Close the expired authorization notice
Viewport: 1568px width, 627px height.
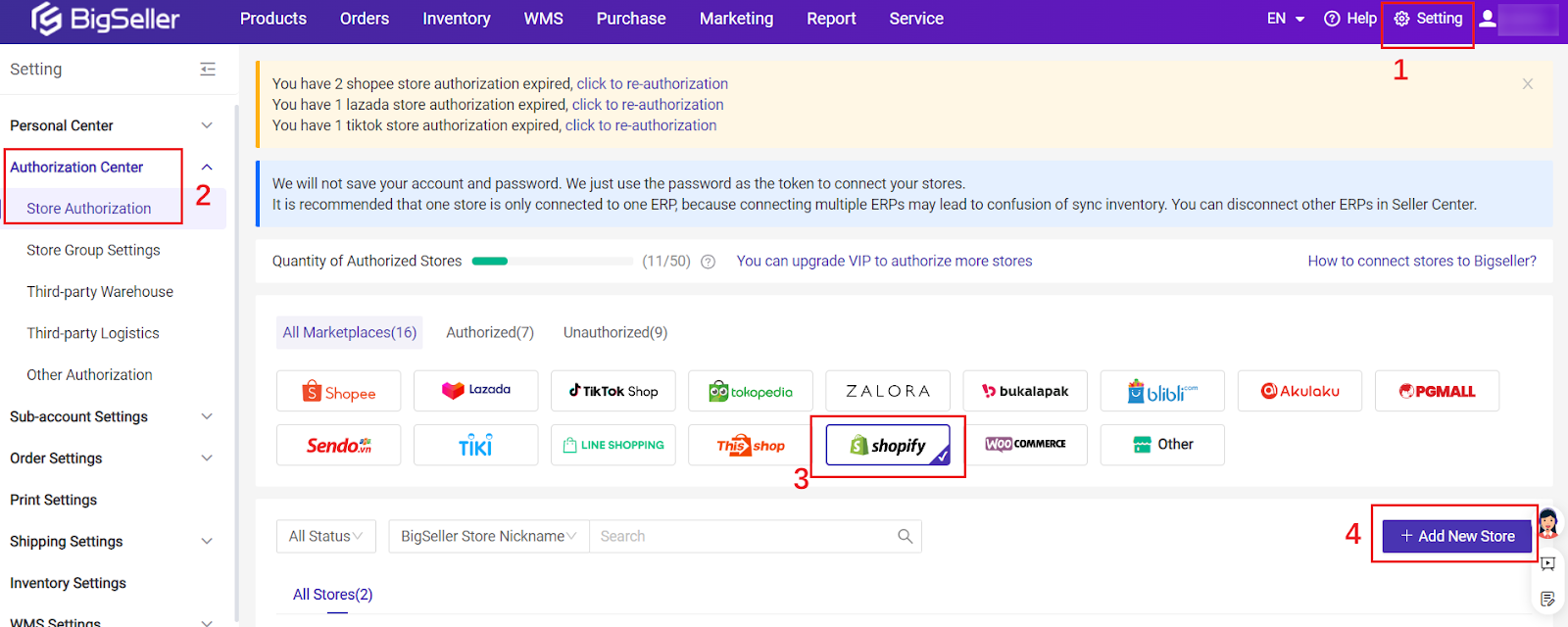(1528, 84)
